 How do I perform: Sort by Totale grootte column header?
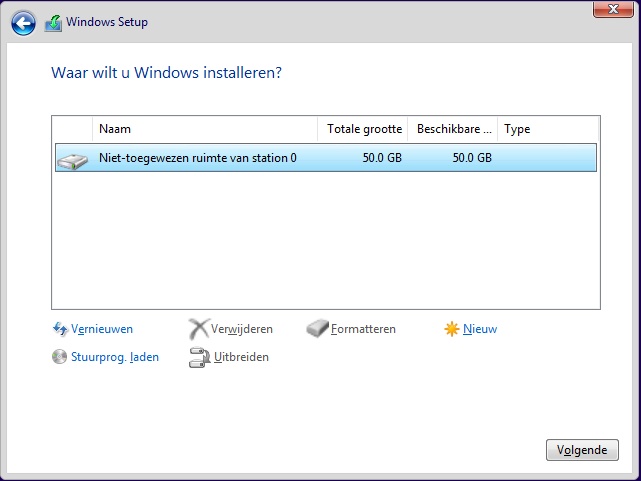[x=364, y=129]
